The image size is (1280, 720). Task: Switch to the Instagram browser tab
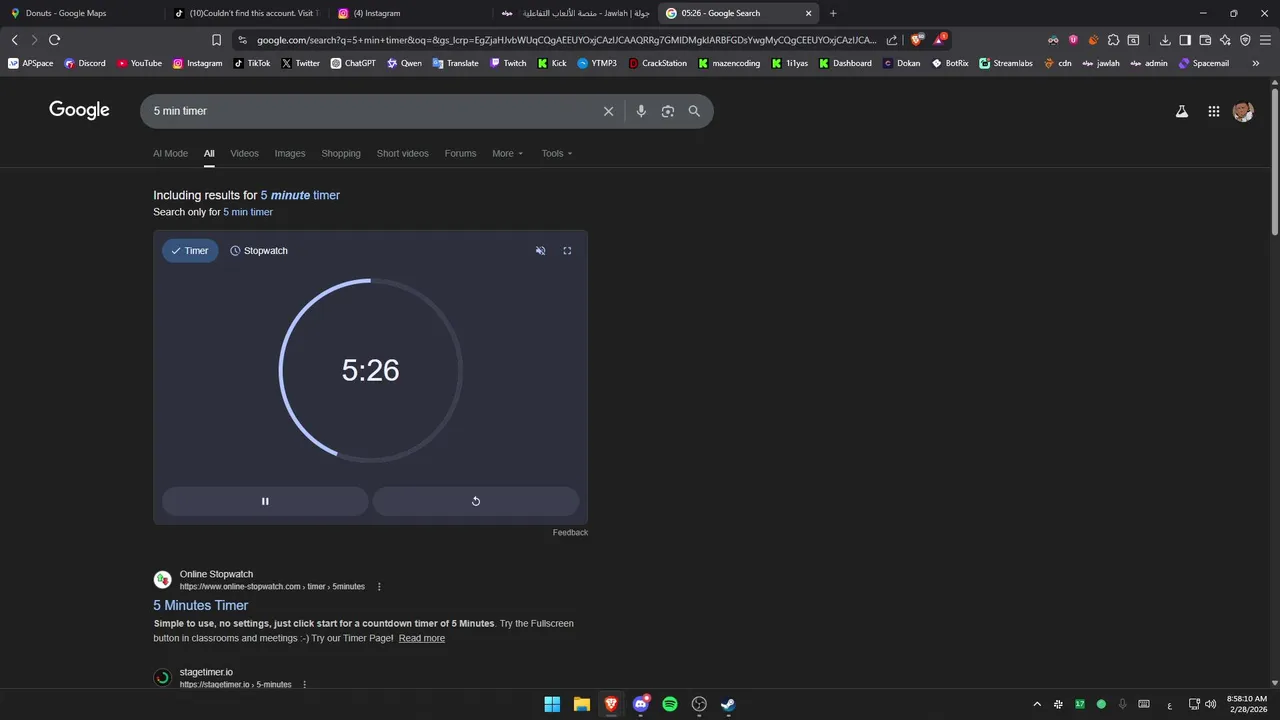(410, 13)
